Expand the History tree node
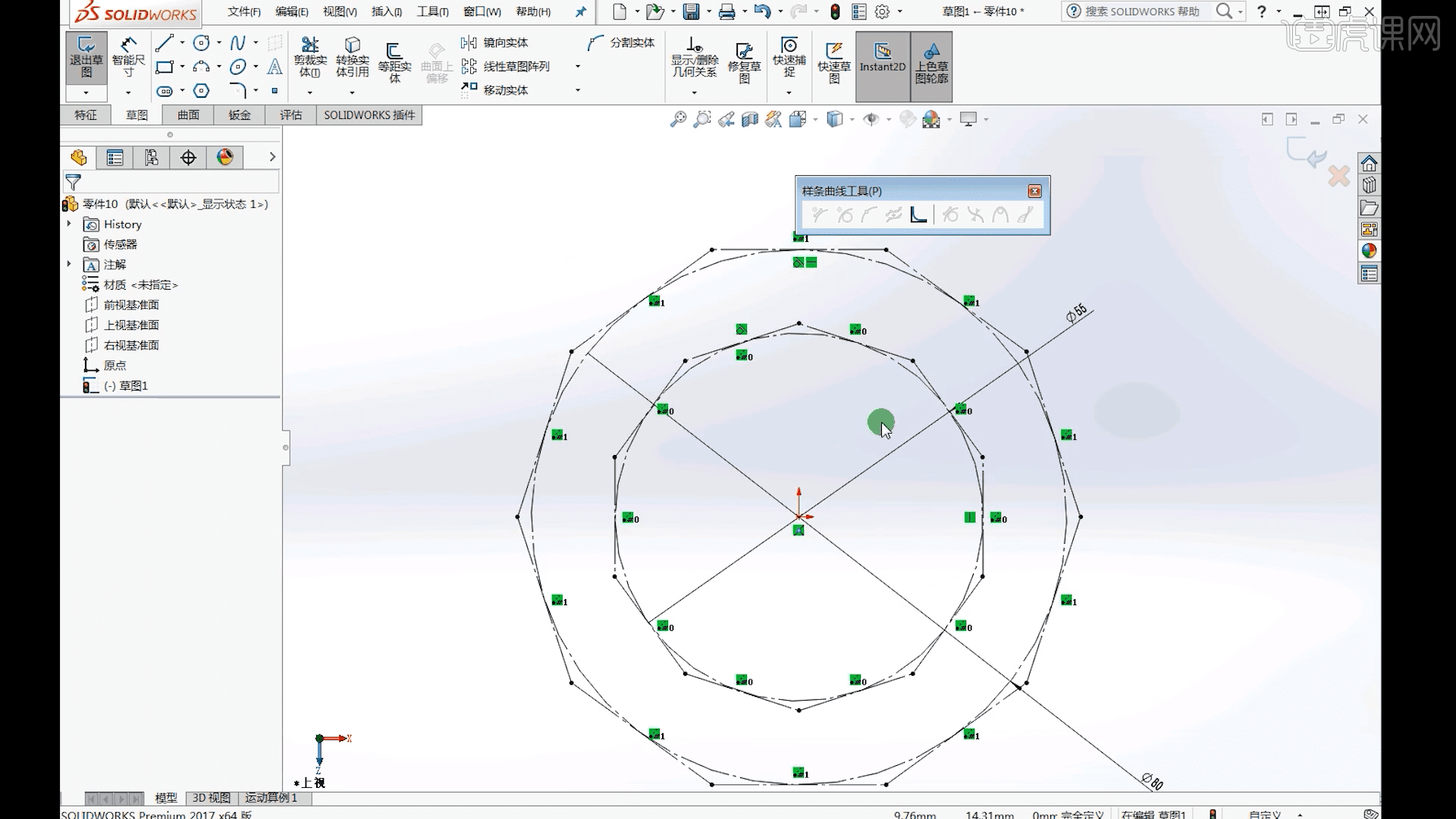This screenshot has width=1456, height=819. (69, 224)
